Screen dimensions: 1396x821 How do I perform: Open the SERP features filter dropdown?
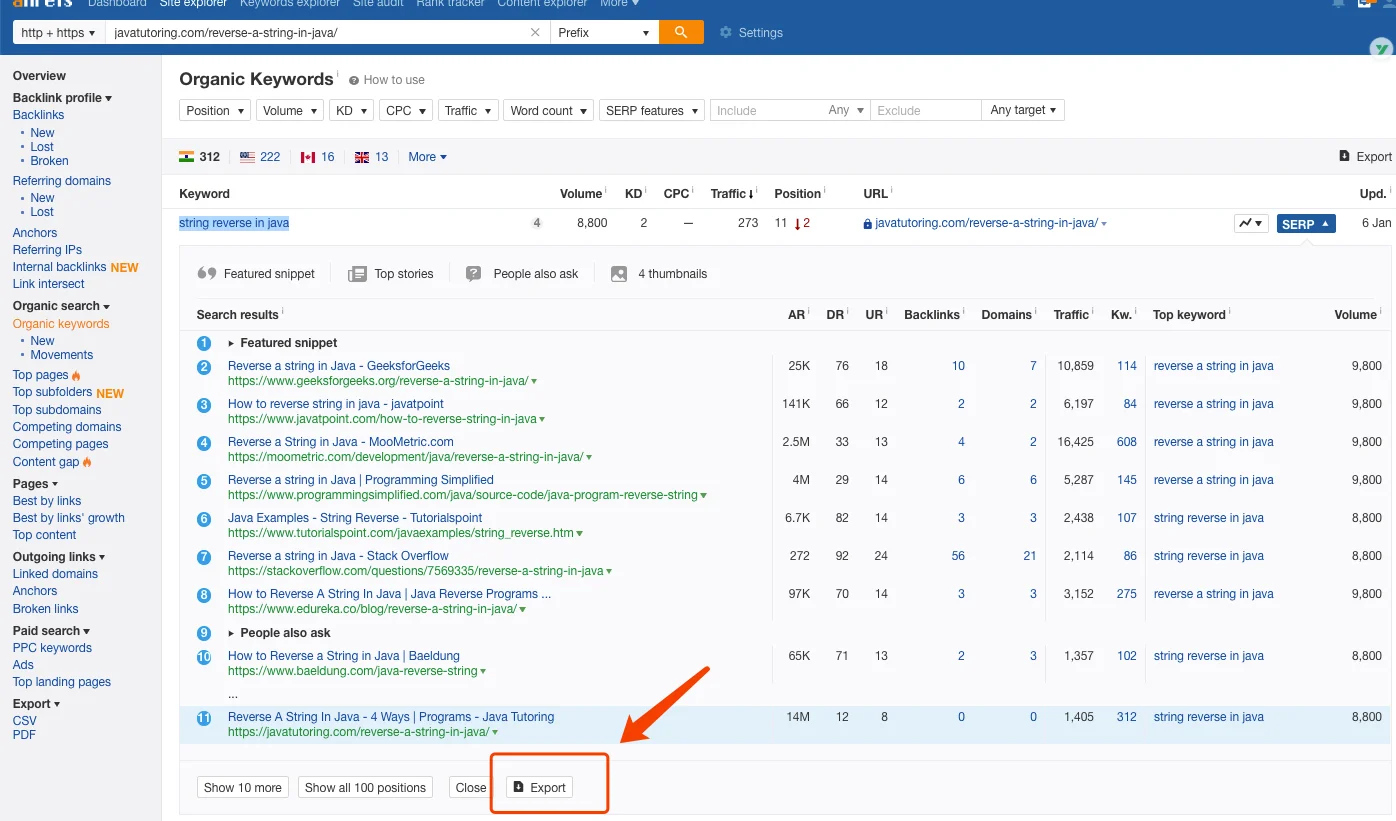click(652, 110)
